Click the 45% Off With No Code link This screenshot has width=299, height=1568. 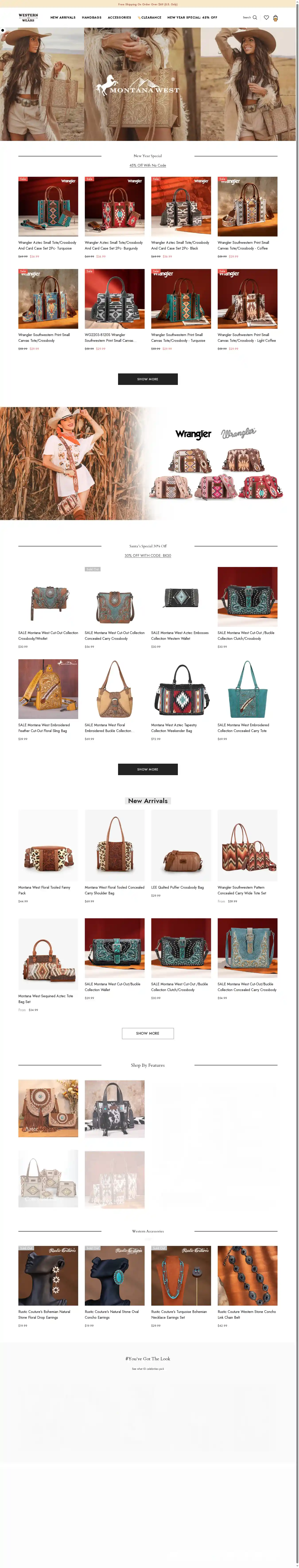click(148, 165)
